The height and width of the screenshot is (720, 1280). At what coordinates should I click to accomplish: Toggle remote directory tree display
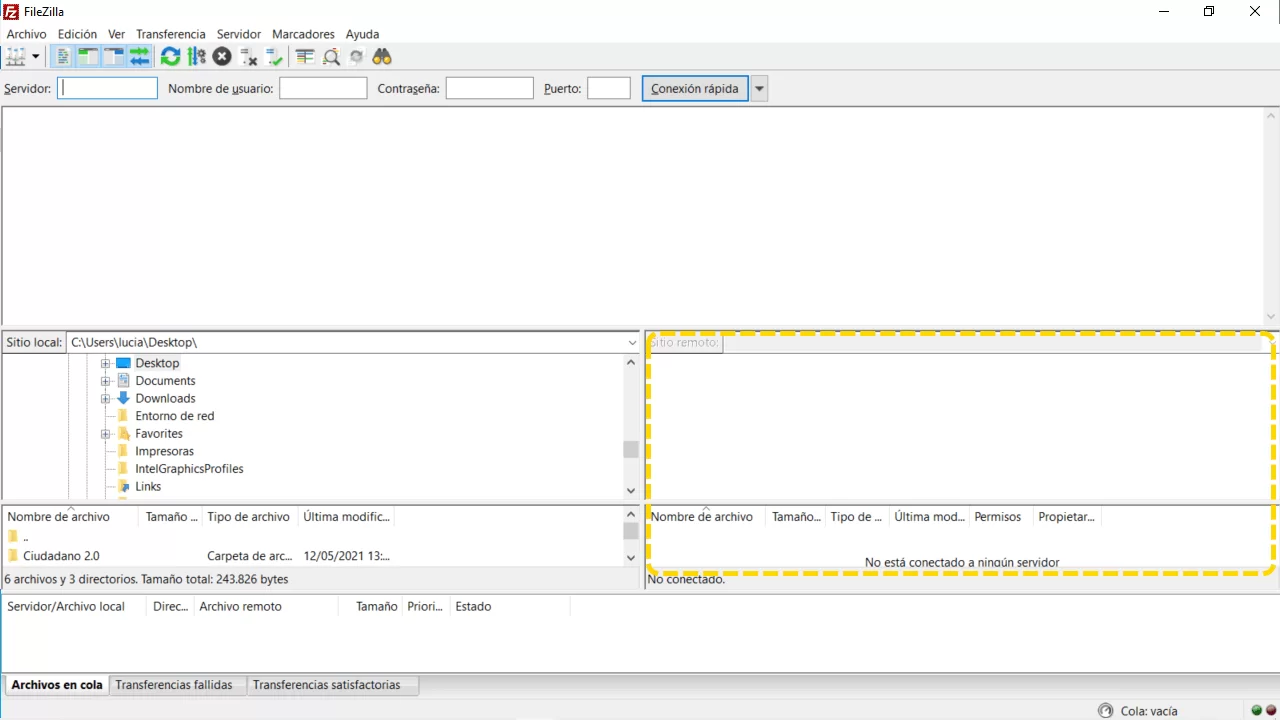click(x=114, y=57)
